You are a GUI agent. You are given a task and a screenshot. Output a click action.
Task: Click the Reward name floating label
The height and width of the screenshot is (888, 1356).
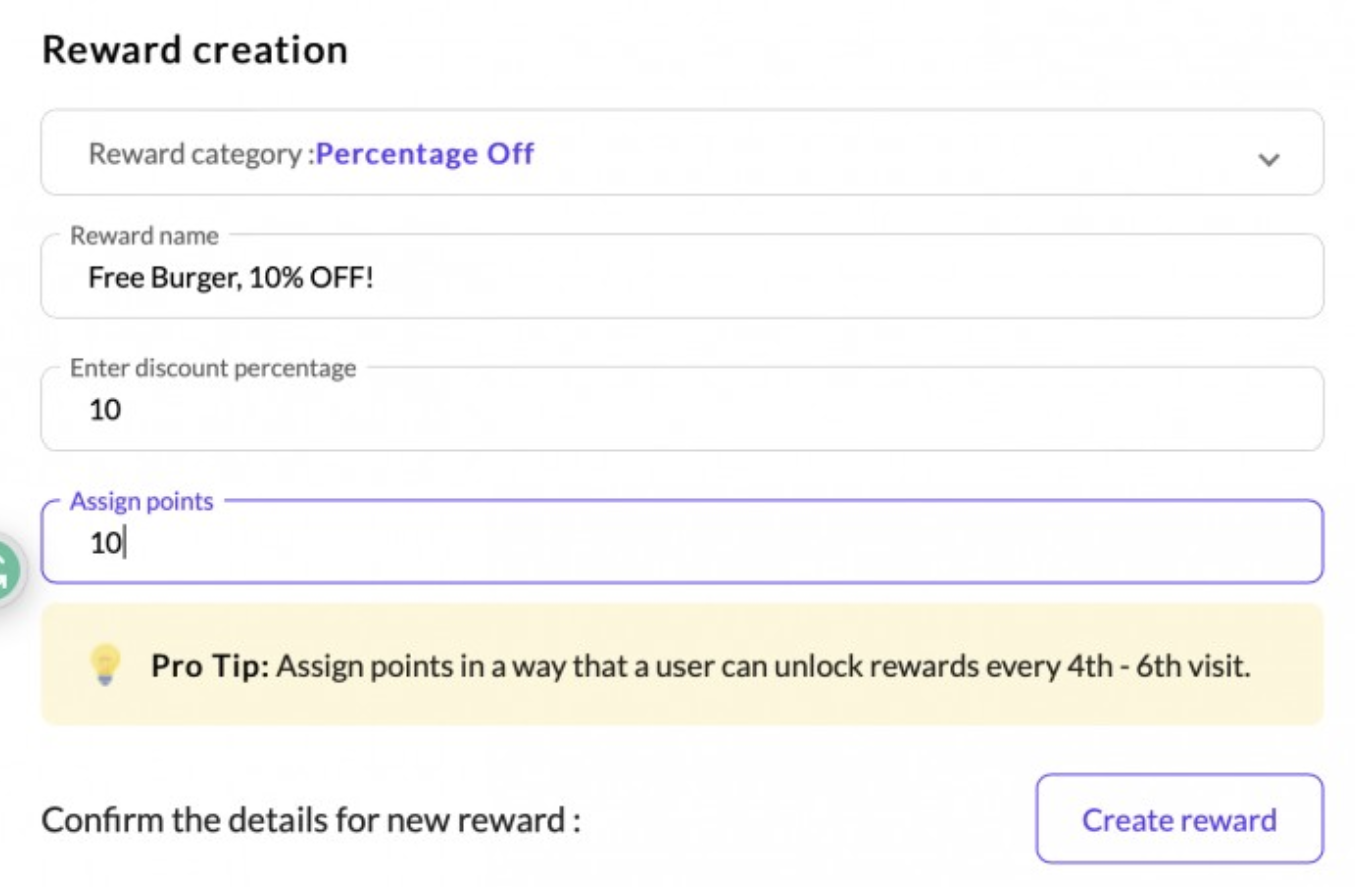click(144, 236)
